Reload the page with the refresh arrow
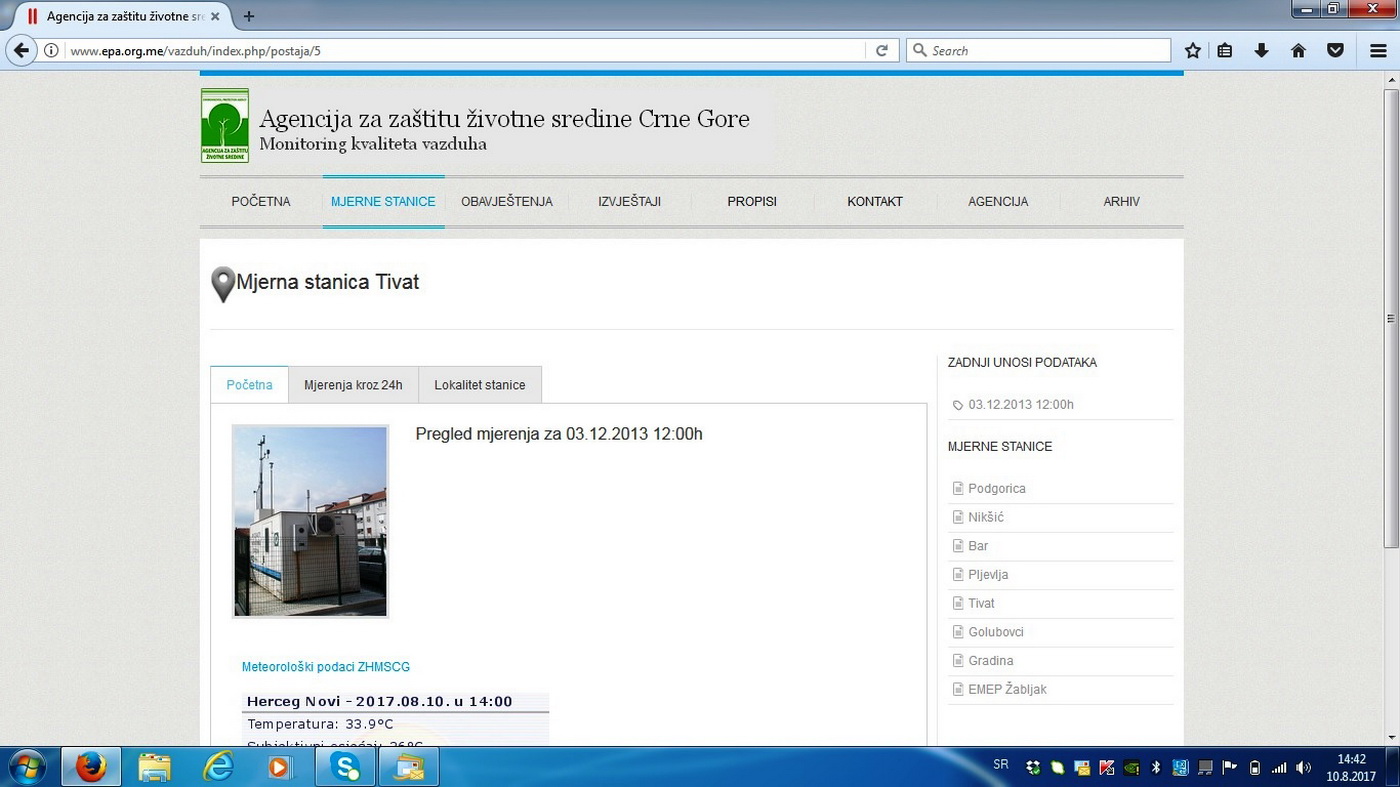The width and height of the screenshot is (1400, 787). [882, 50]
